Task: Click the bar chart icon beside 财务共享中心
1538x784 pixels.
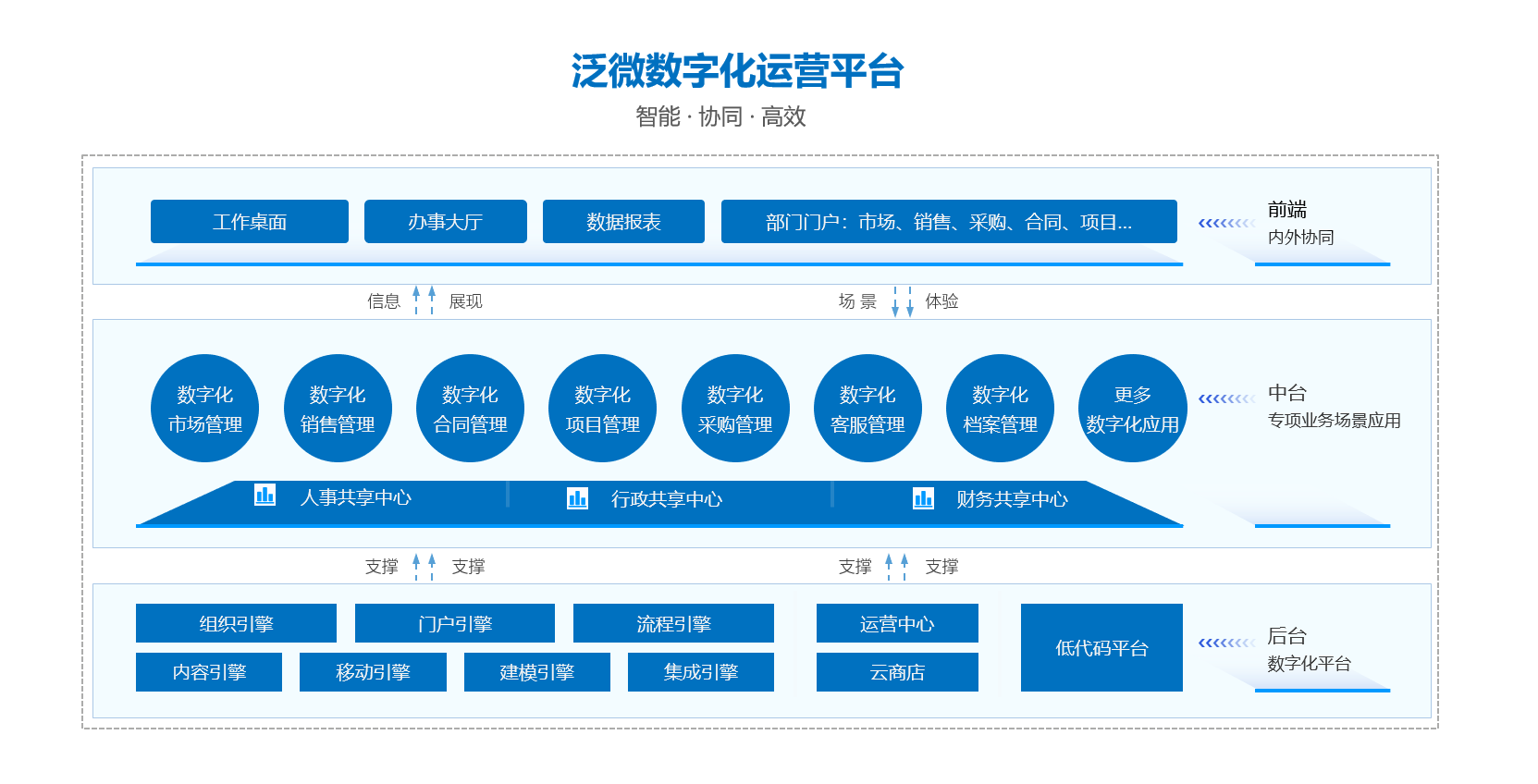Action: coord(923,498)
